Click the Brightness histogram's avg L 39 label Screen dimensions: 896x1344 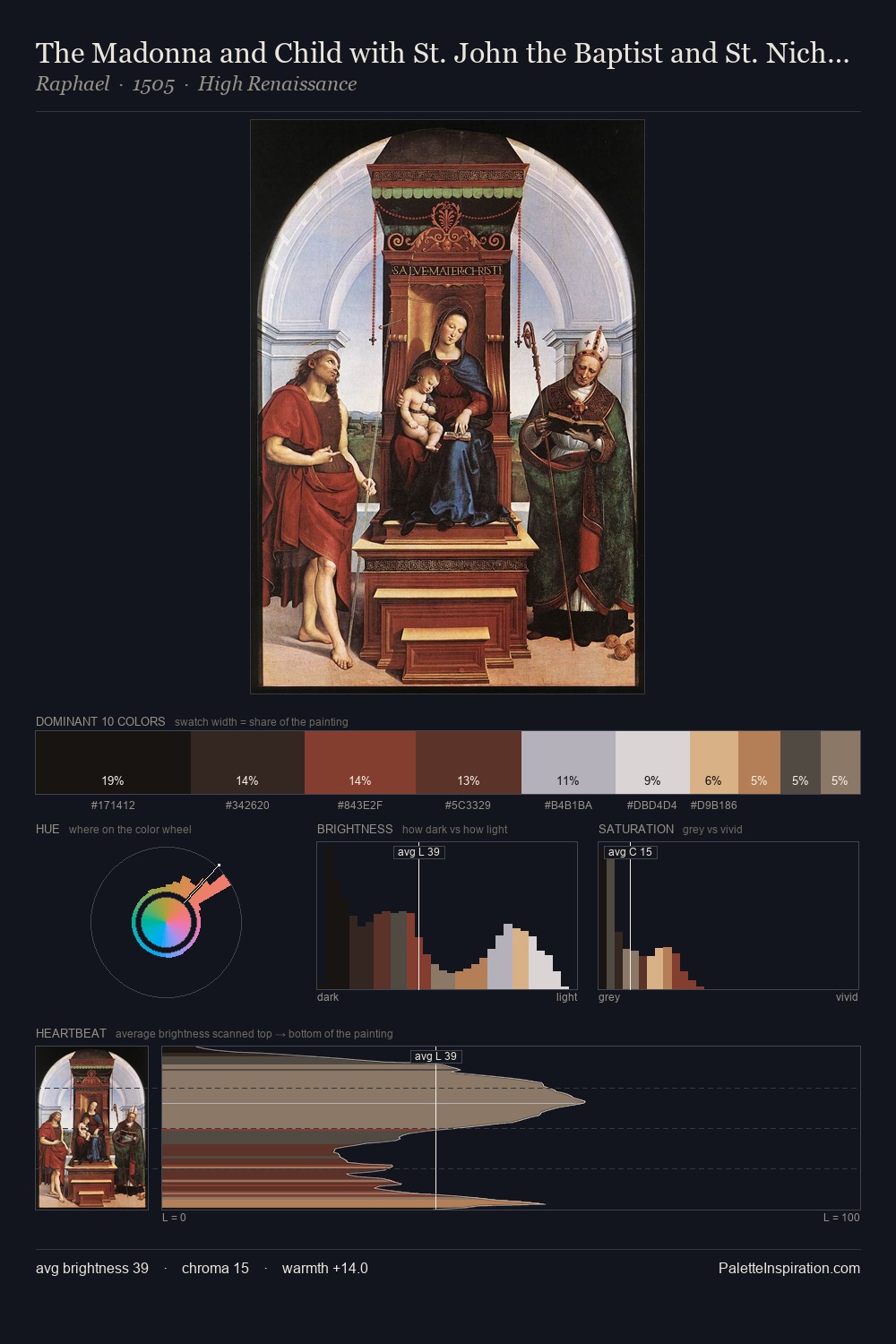click(419, 852)
